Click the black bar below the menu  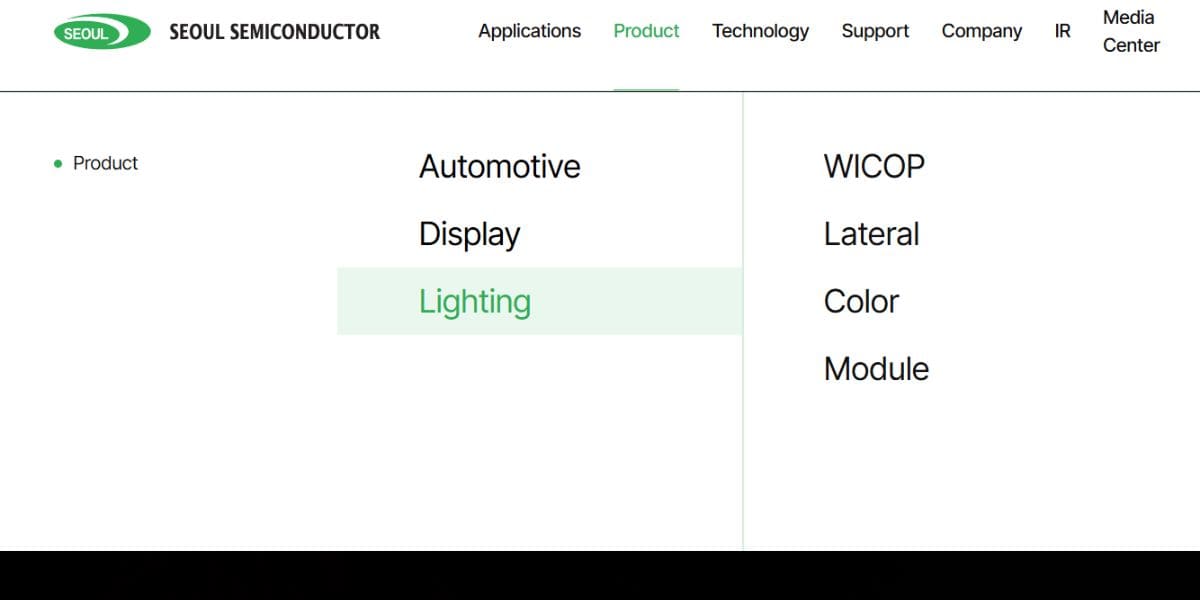pyautogui.click(x=600, y=575)
